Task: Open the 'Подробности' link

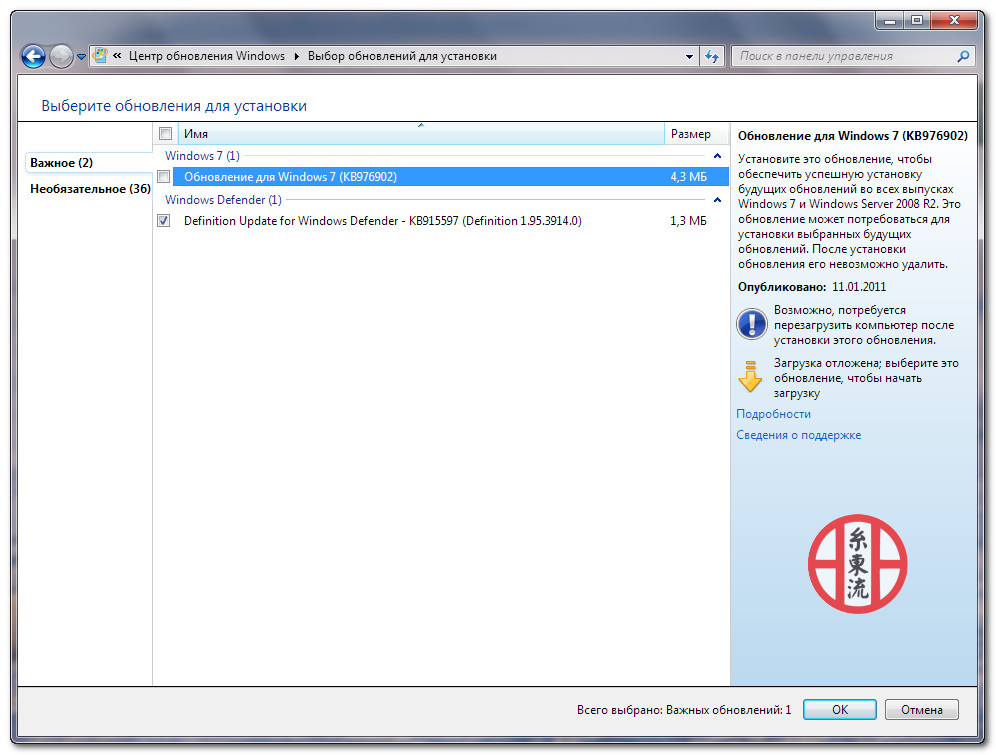Action: [773, 414]
